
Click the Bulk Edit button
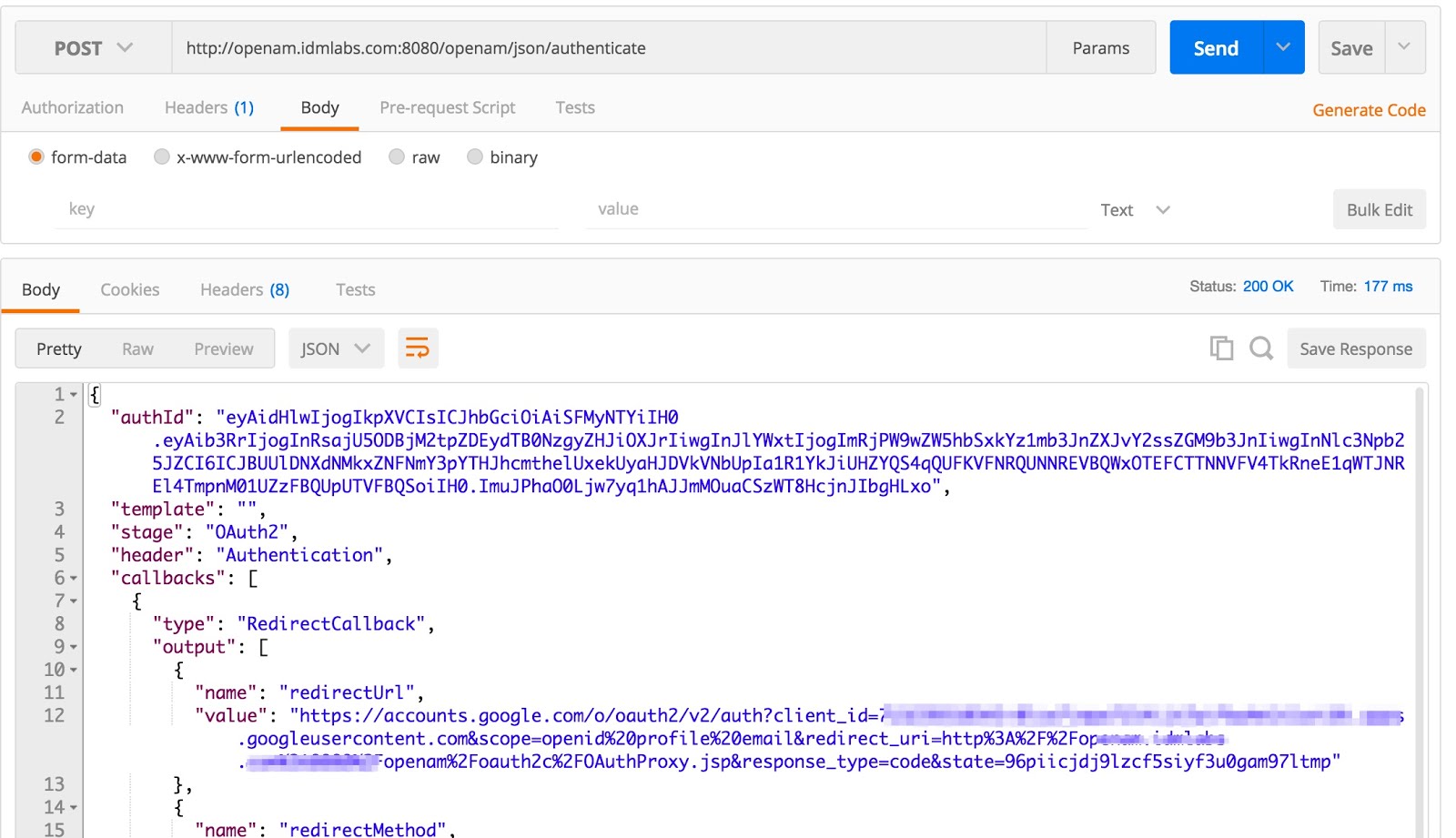(1380, 209)
